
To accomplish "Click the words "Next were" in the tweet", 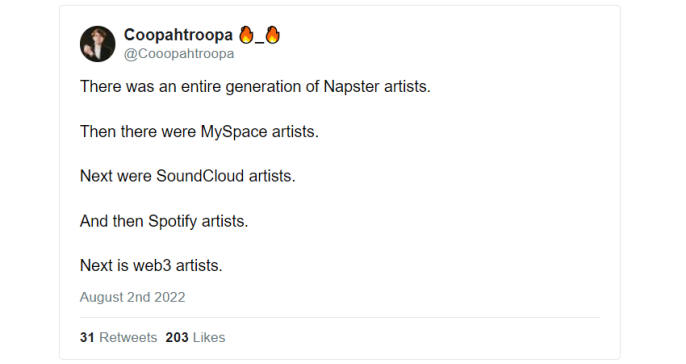I will (116, 176).
